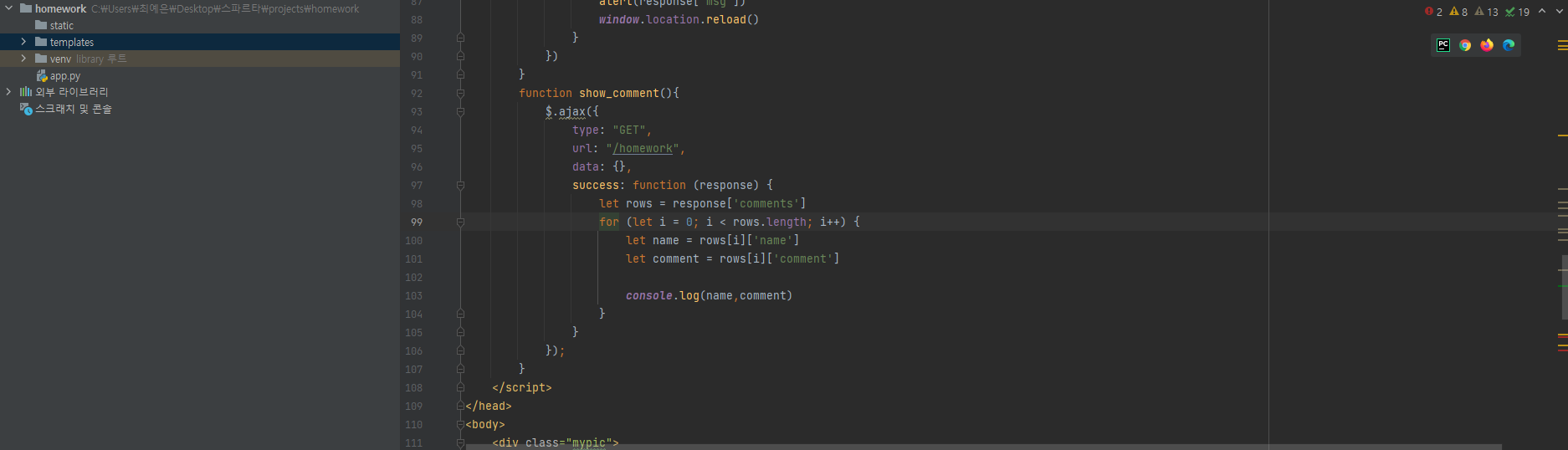Click the venv folder icon

(x=41, y=59)
